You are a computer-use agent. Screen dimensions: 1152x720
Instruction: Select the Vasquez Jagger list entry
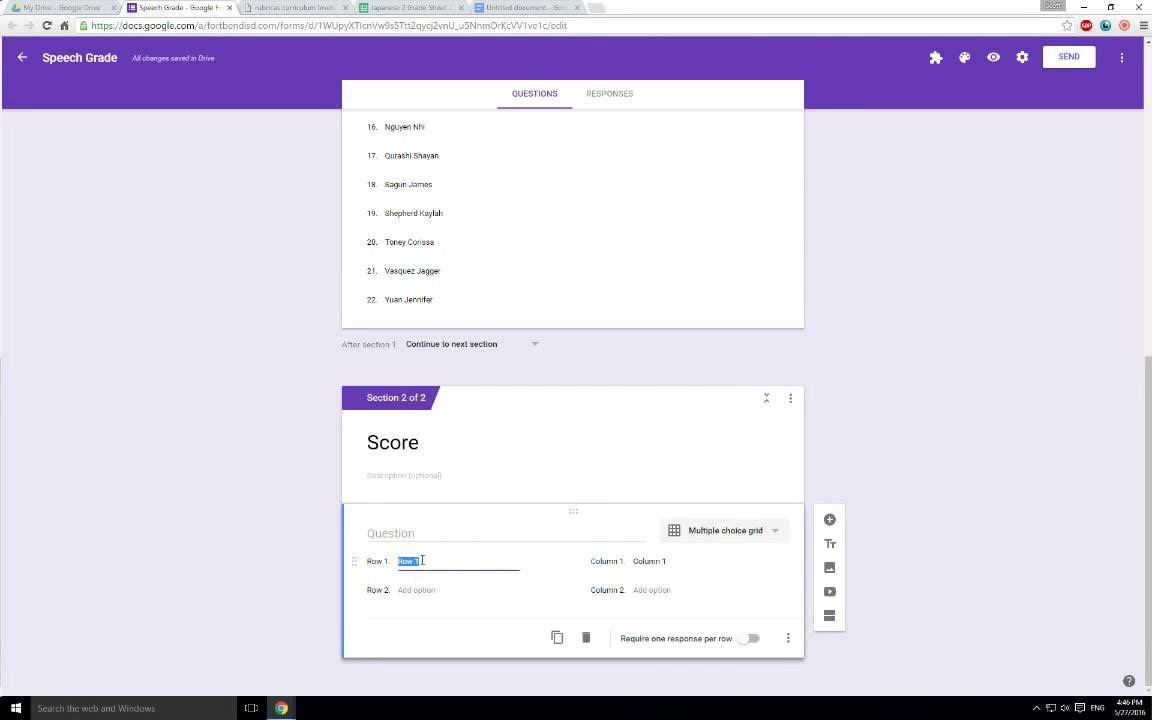pos(412,271)
